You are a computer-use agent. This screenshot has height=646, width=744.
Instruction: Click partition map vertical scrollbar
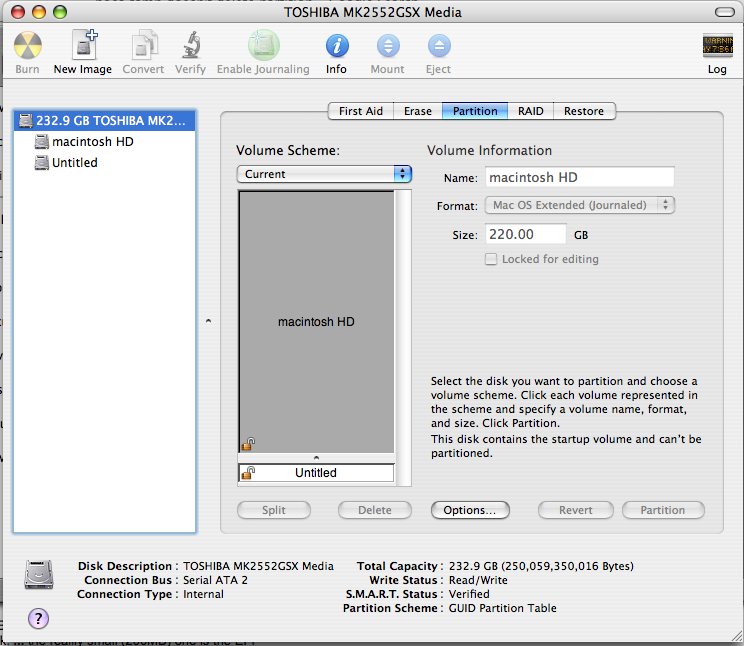pos(403,338)
